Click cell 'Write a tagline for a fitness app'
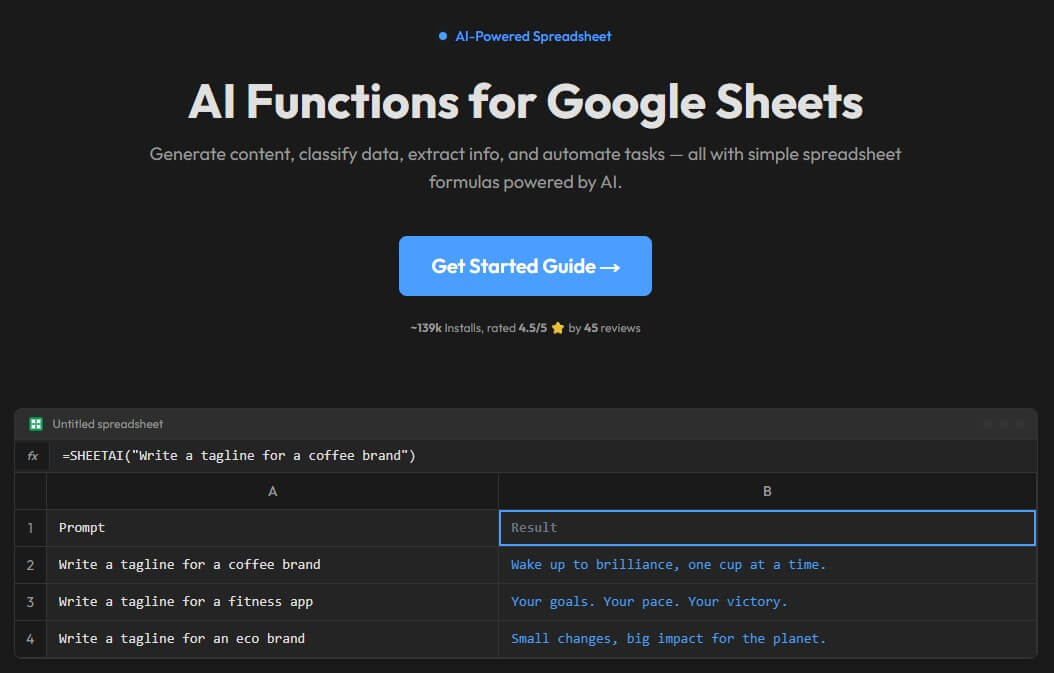The image size is (1054, 673). pos(272,602)
